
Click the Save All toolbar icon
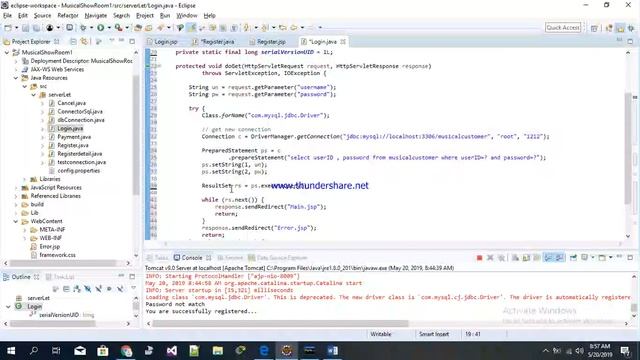tap(36, 28)
